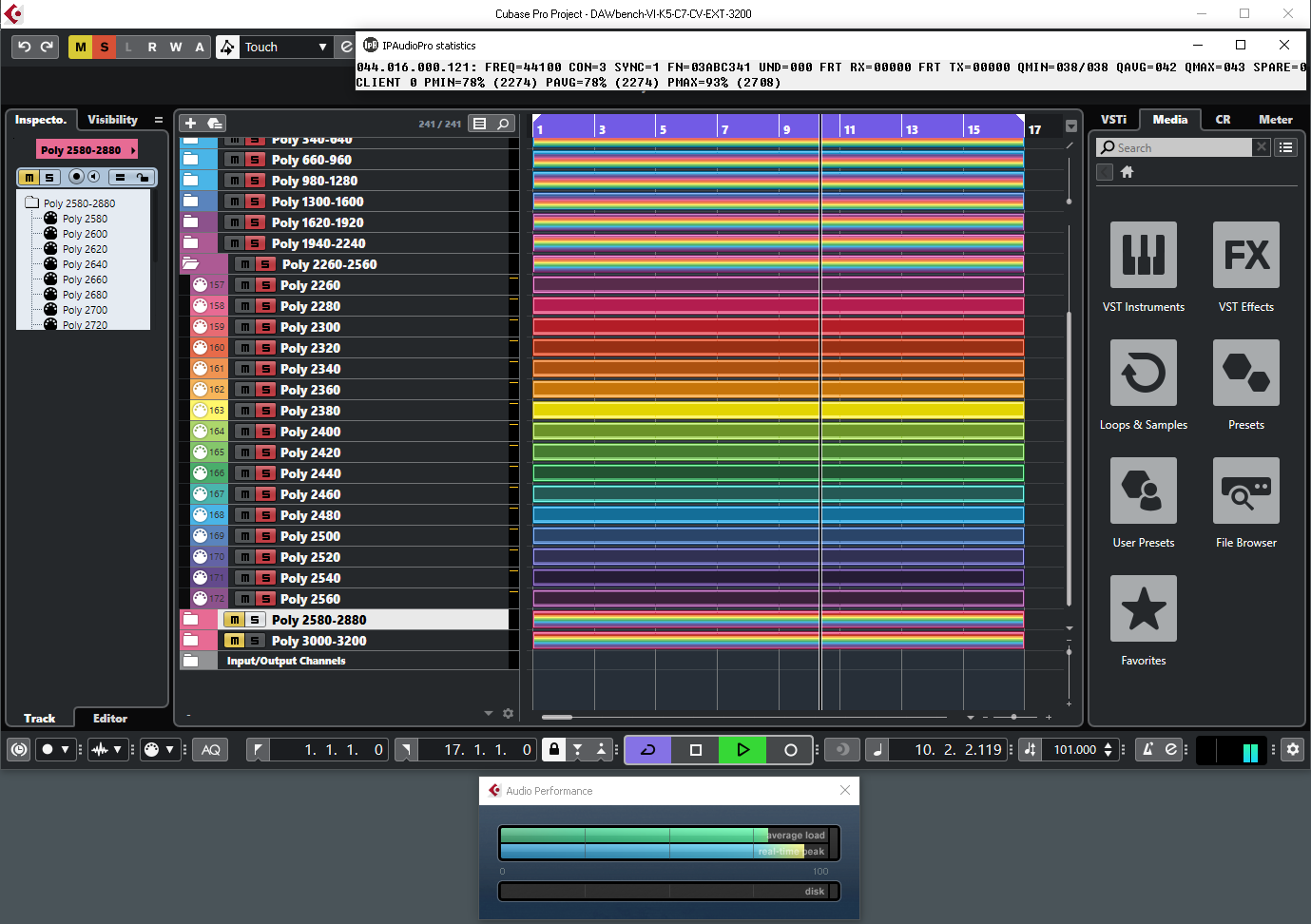Deactivate all Solo states toolbar S
1311x924 pixels.
tap(105, 47)
